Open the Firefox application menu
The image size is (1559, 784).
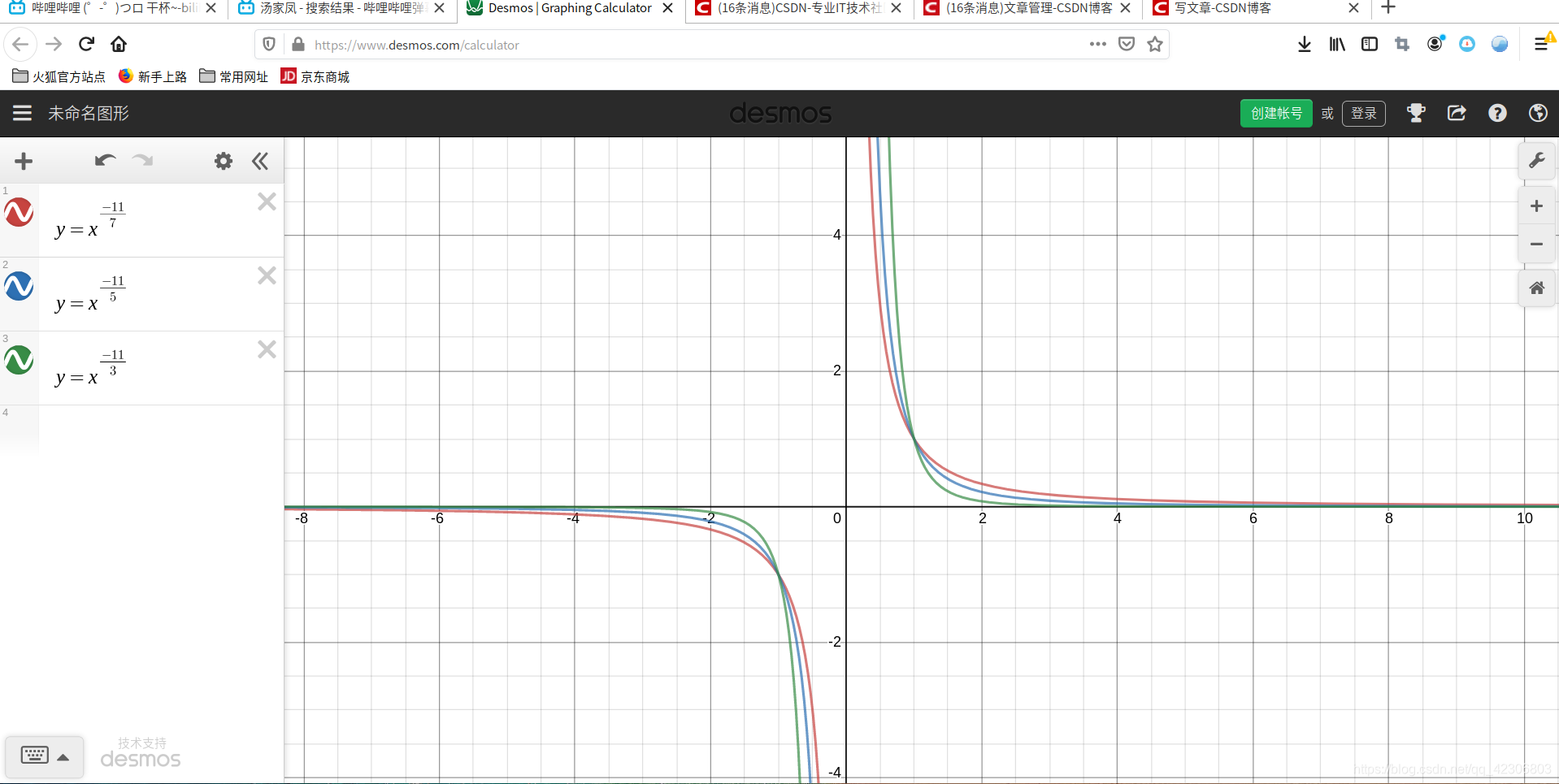click(x=1541, y=44)
